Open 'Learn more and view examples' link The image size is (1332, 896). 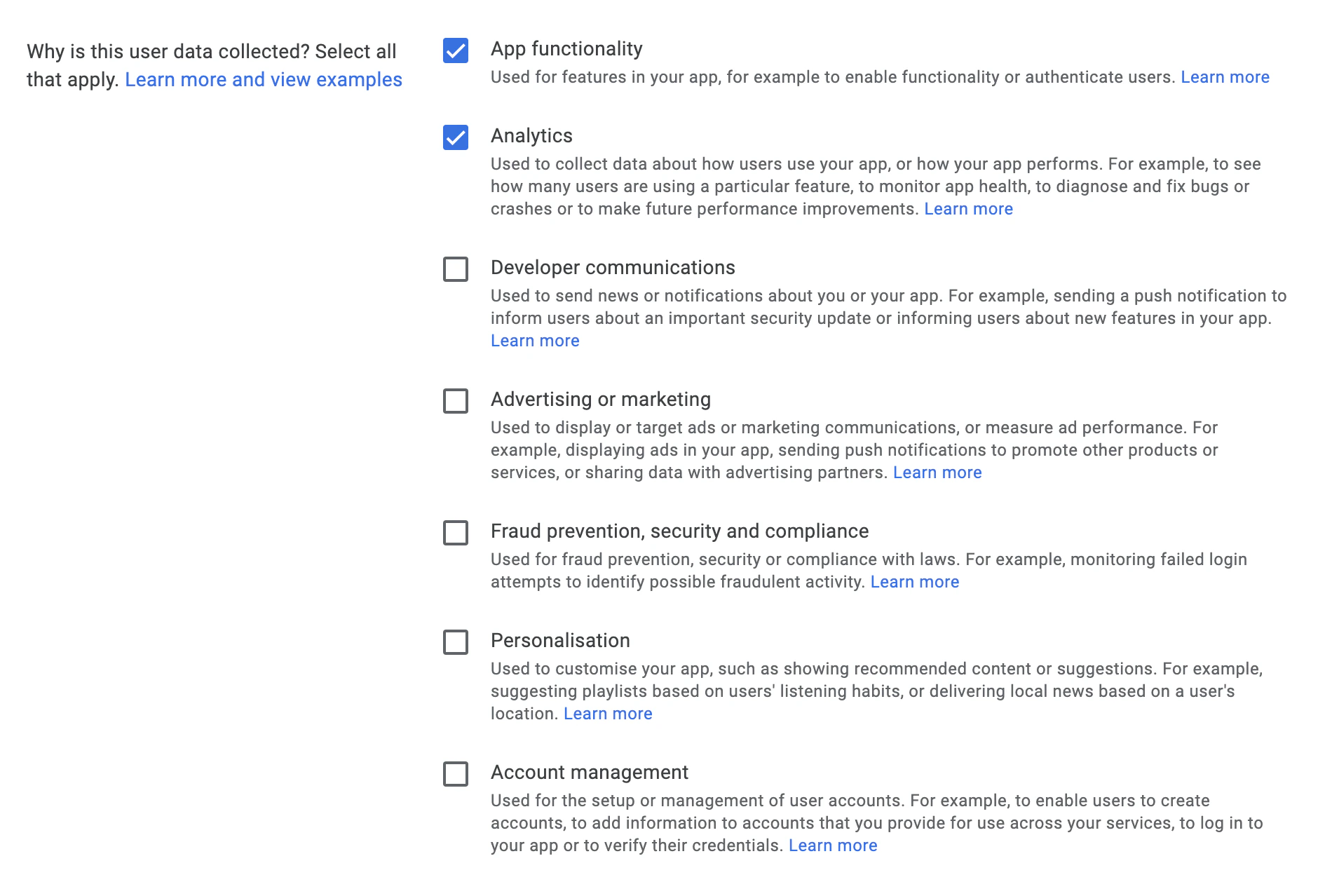point(264,80)
